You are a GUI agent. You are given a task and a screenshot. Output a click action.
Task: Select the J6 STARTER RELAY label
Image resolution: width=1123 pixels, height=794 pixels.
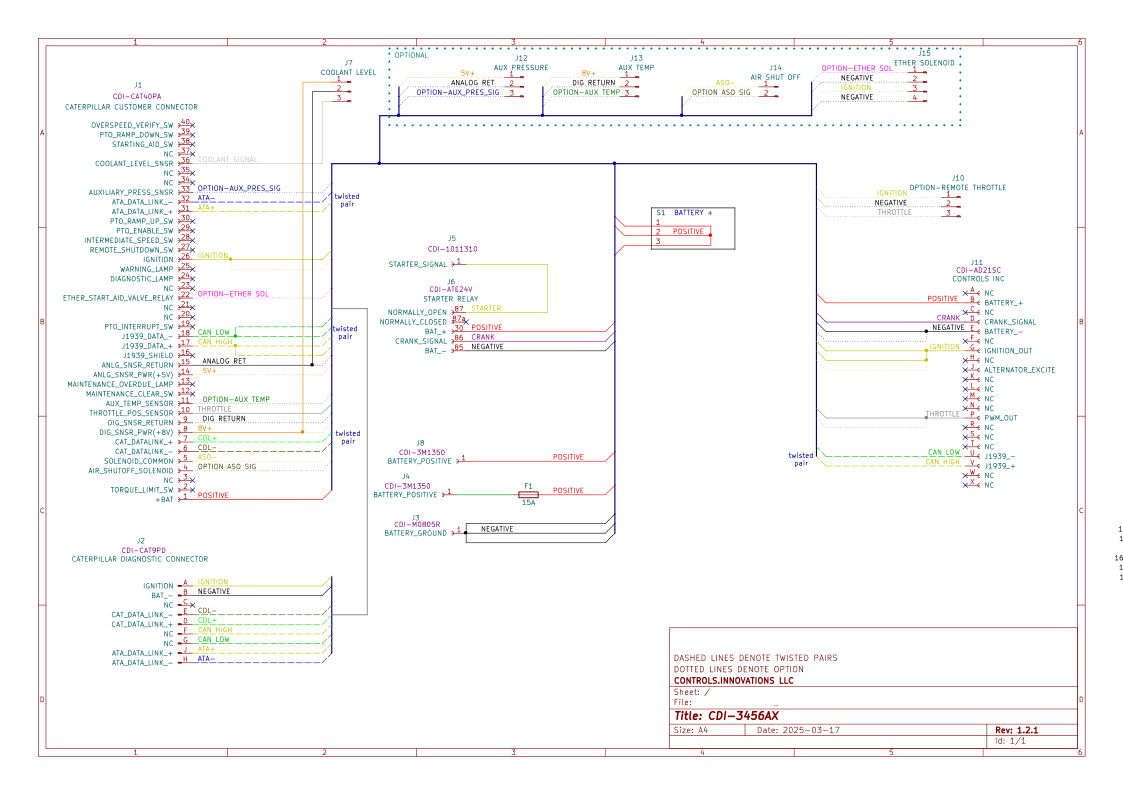[x=451, y=298]
